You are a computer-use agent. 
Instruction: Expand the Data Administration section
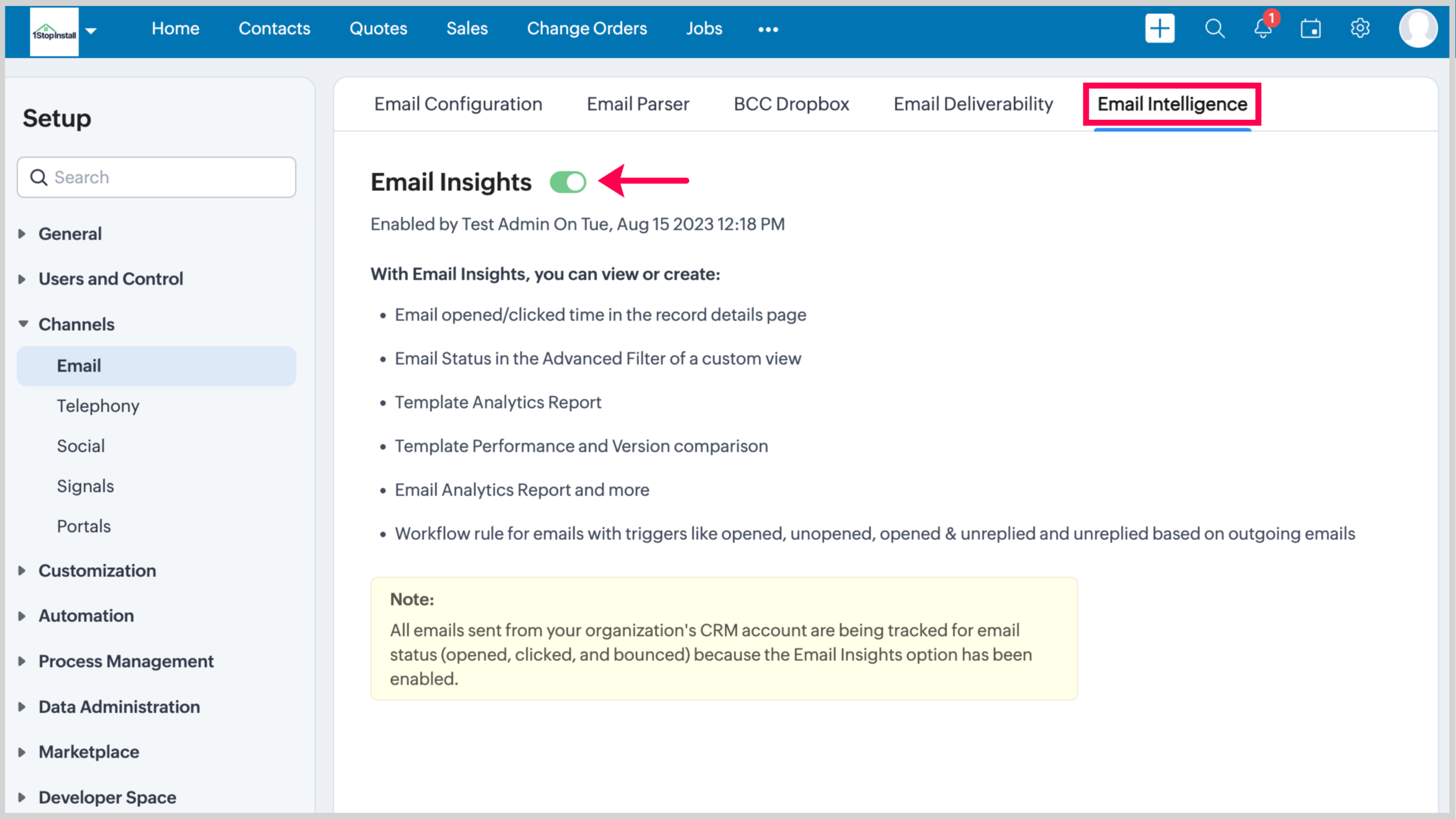click(119, 707)
